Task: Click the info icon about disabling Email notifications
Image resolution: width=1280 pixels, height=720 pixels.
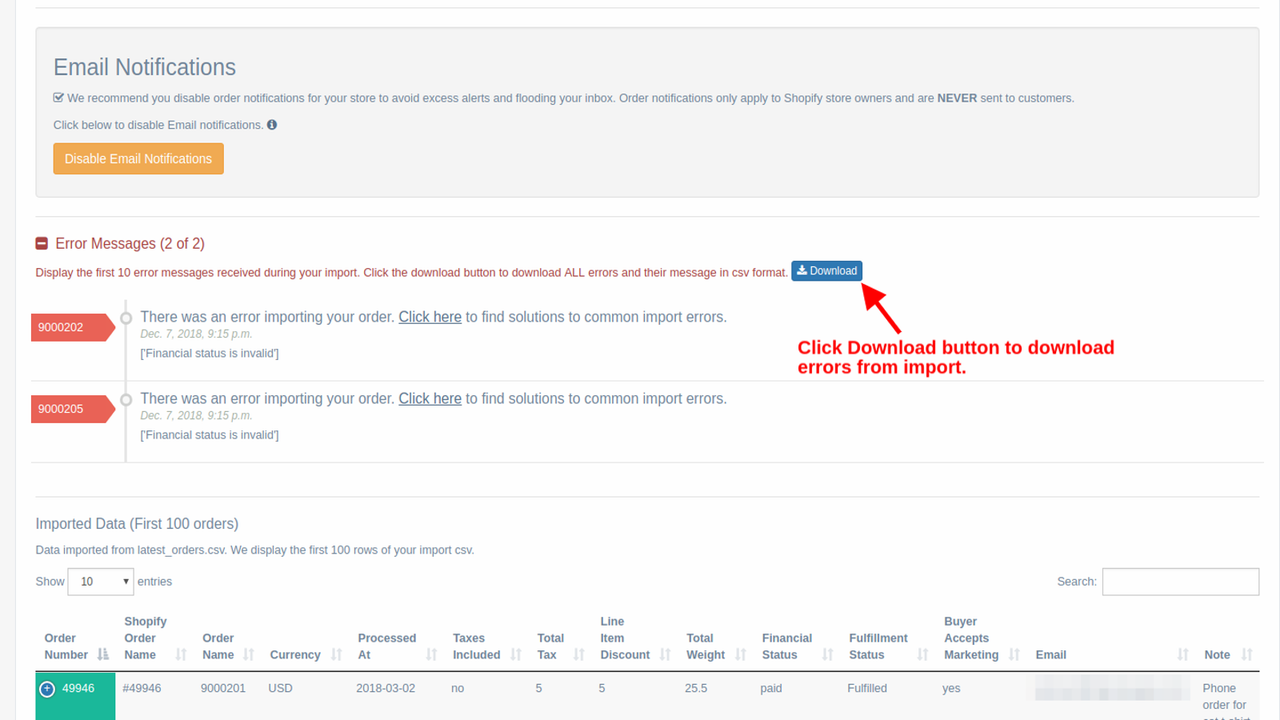Action: pos(270,124)
